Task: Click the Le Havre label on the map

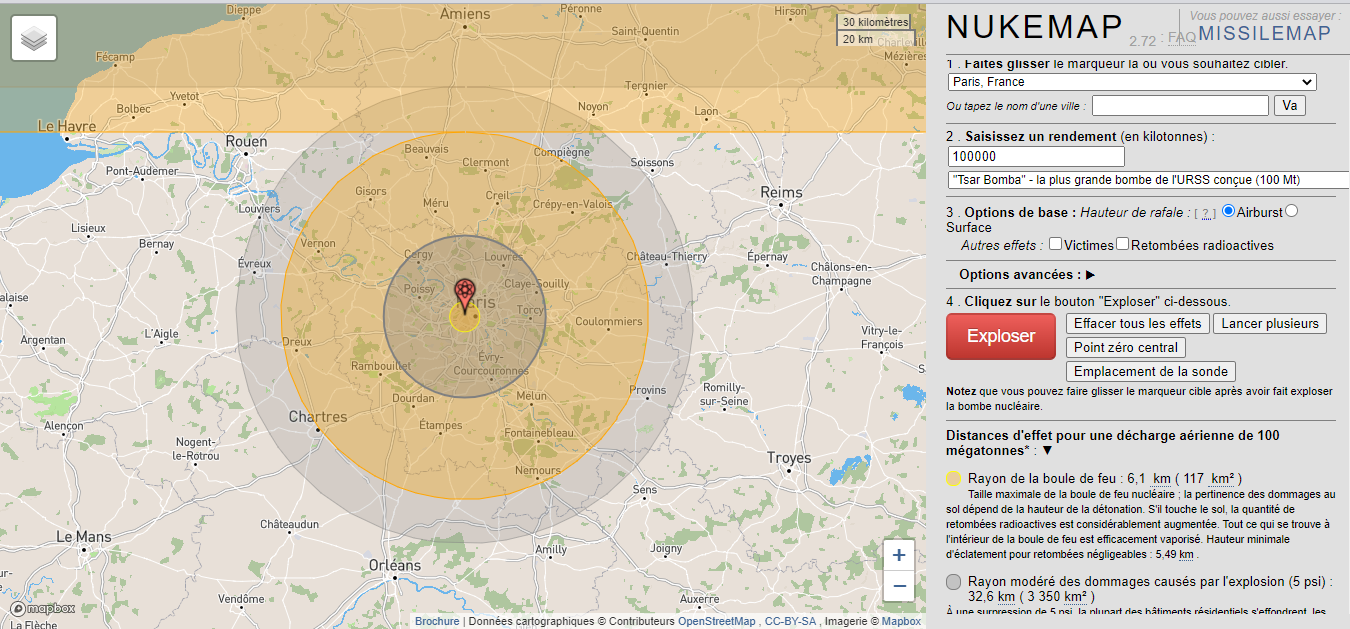Action: tap(67, 126)
